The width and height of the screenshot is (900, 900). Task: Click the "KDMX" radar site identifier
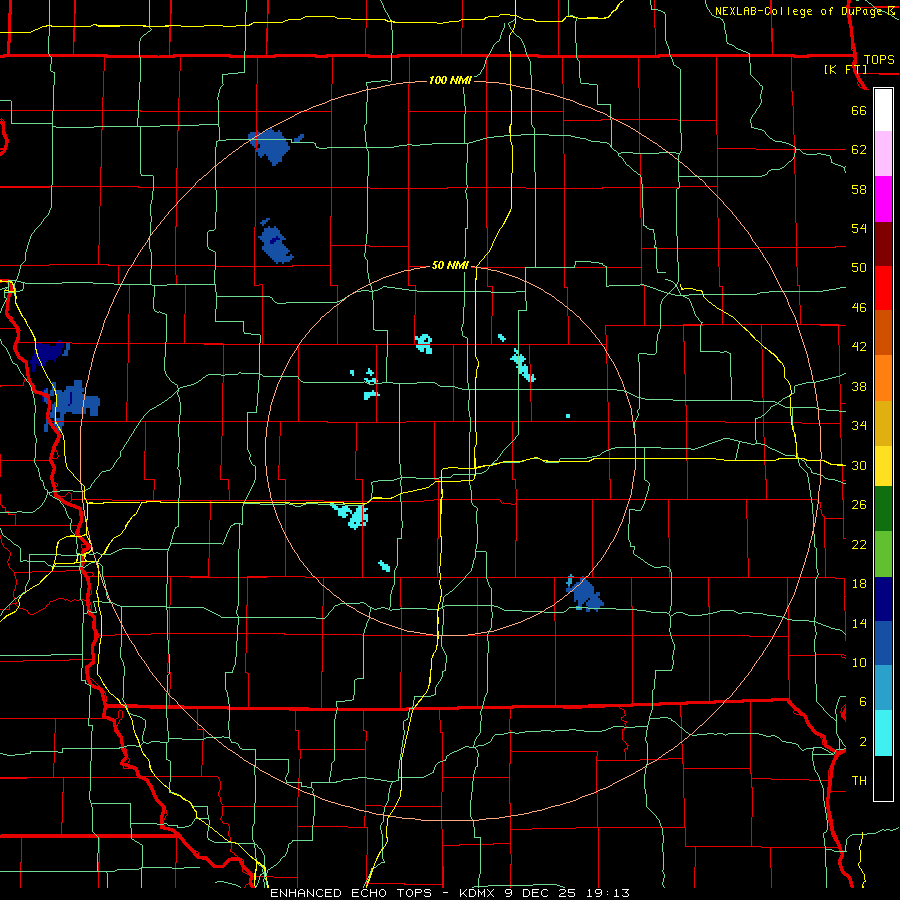coord(477,893)
